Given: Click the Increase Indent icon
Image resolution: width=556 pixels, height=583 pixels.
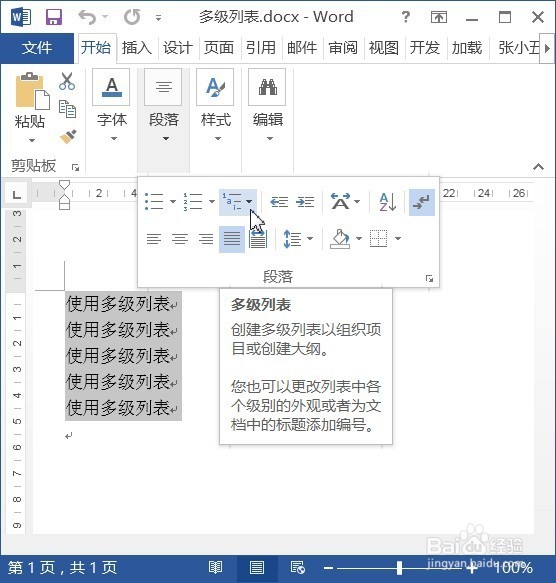Looking at the screenshot, I should tap(305, 202).
